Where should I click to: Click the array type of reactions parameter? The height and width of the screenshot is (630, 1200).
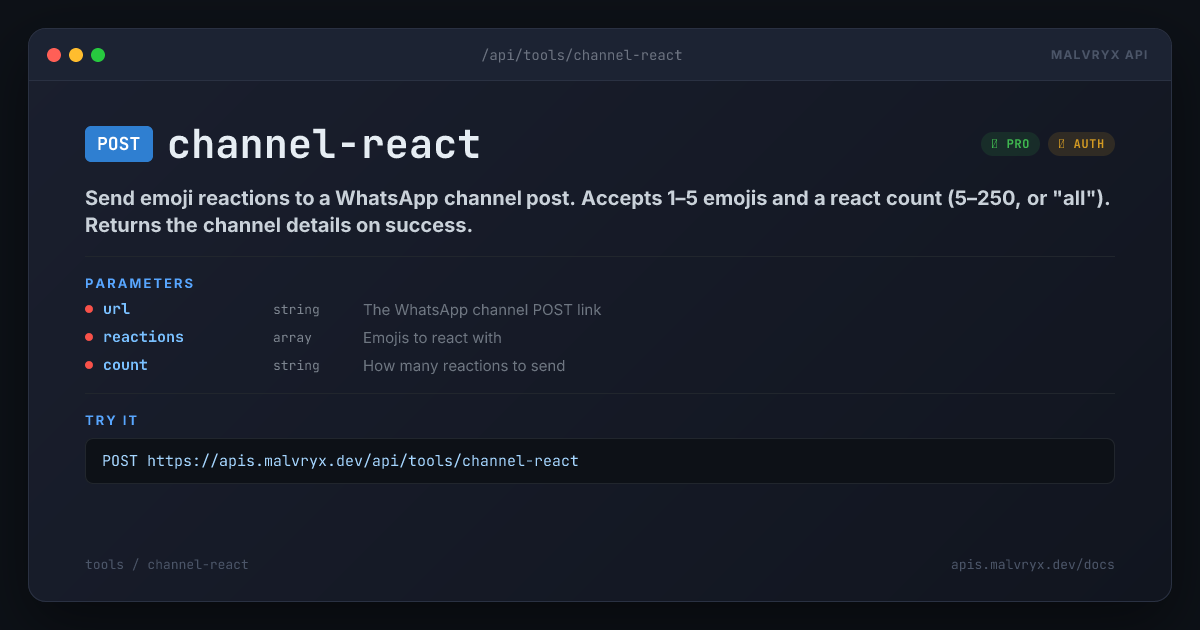point(292,338)
